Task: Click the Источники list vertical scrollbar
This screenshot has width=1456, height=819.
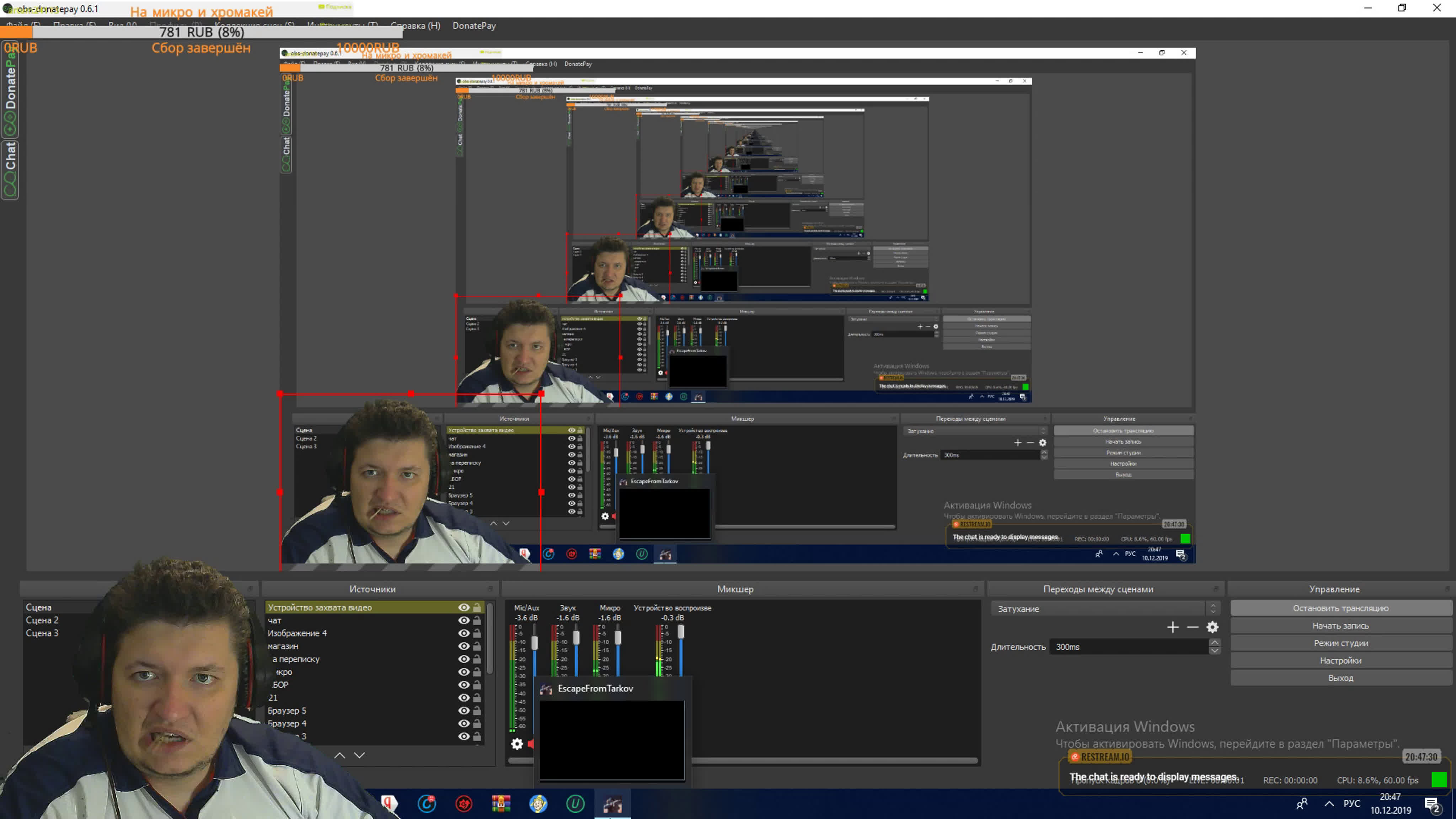Action: tap(489, 639)
